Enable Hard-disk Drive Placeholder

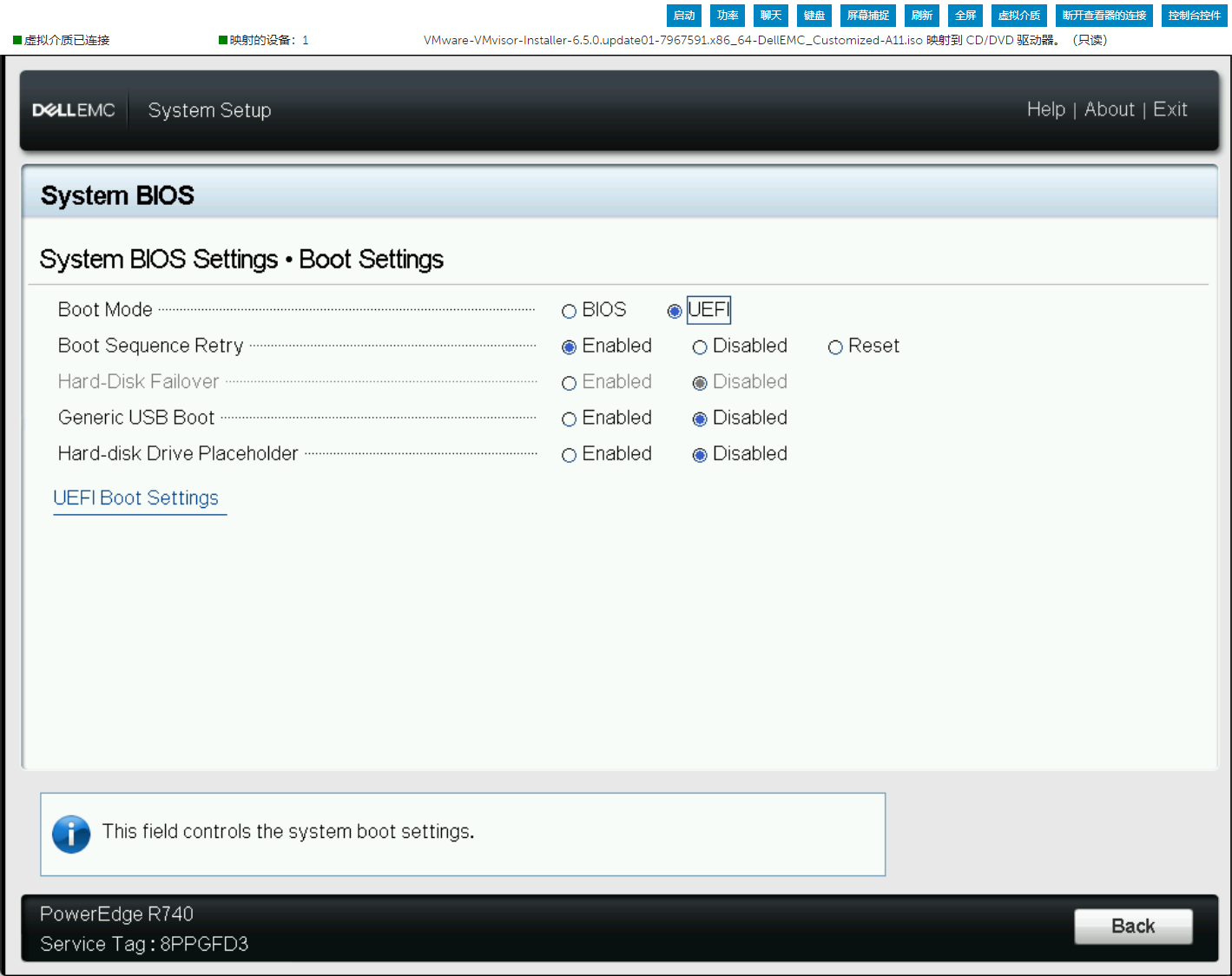569,455
